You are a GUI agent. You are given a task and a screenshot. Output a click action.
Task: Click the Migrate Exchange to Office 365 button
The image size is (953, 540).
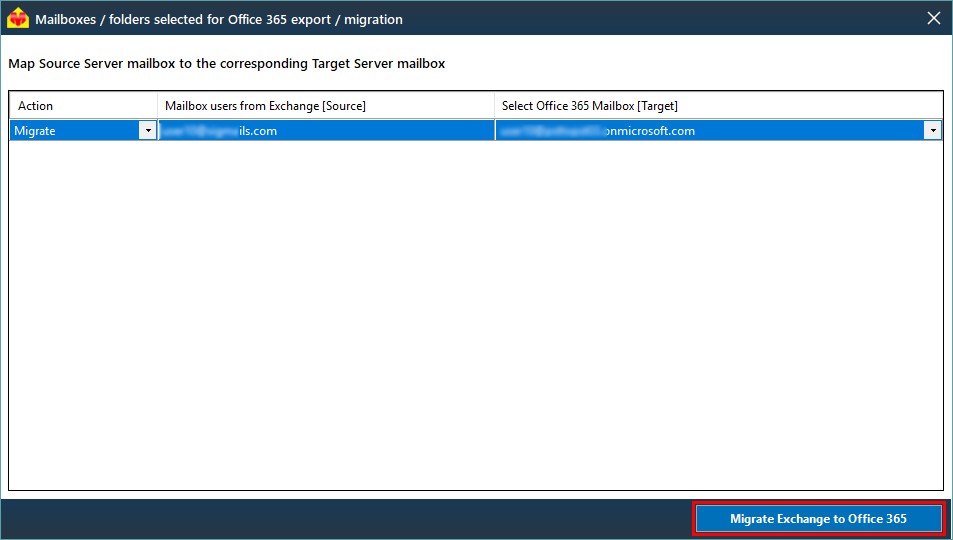(x=818, y=519)
